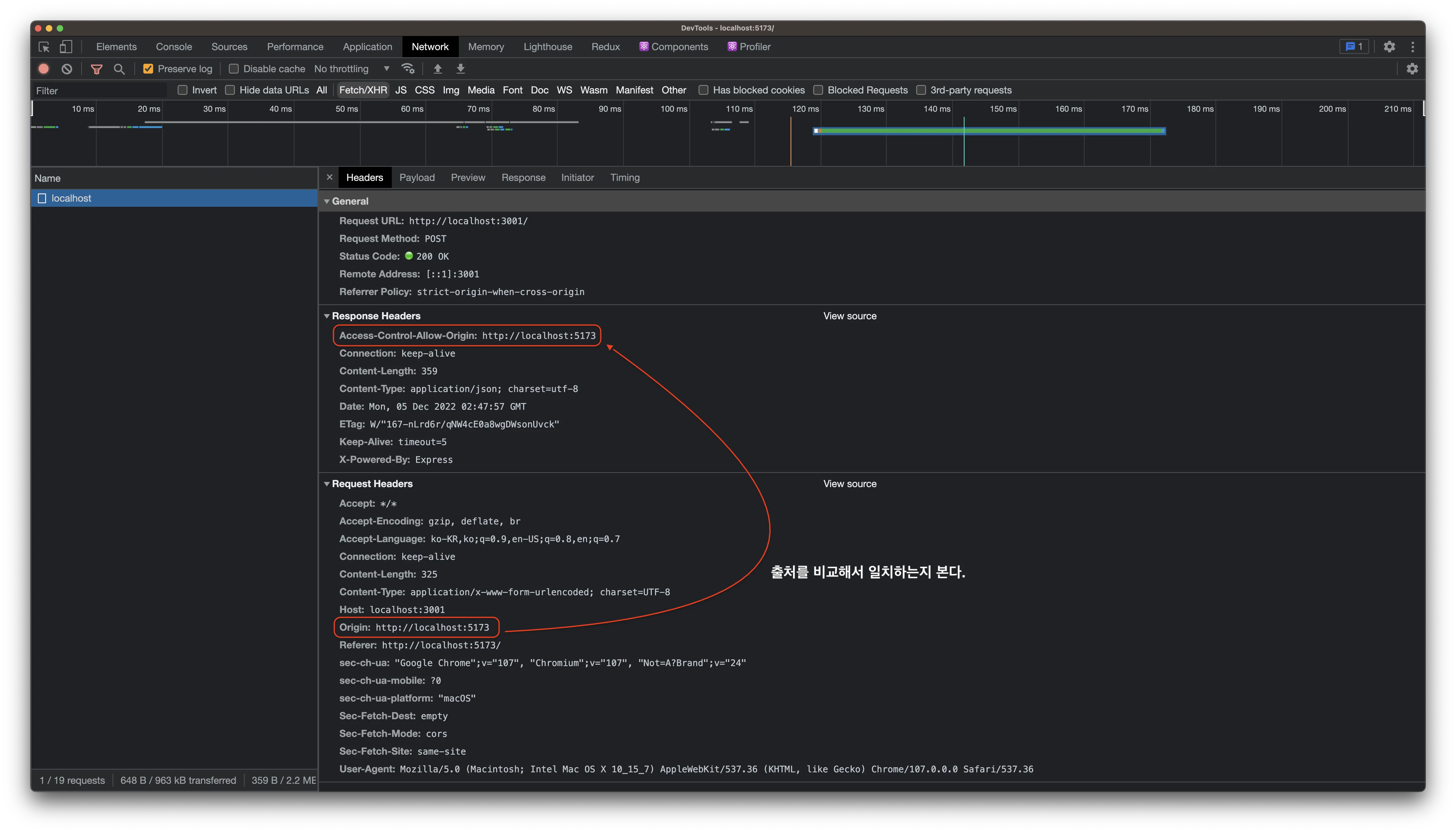1456x832 pixels.
Task: Open the Payload tab
Action: tap(417, 178)
